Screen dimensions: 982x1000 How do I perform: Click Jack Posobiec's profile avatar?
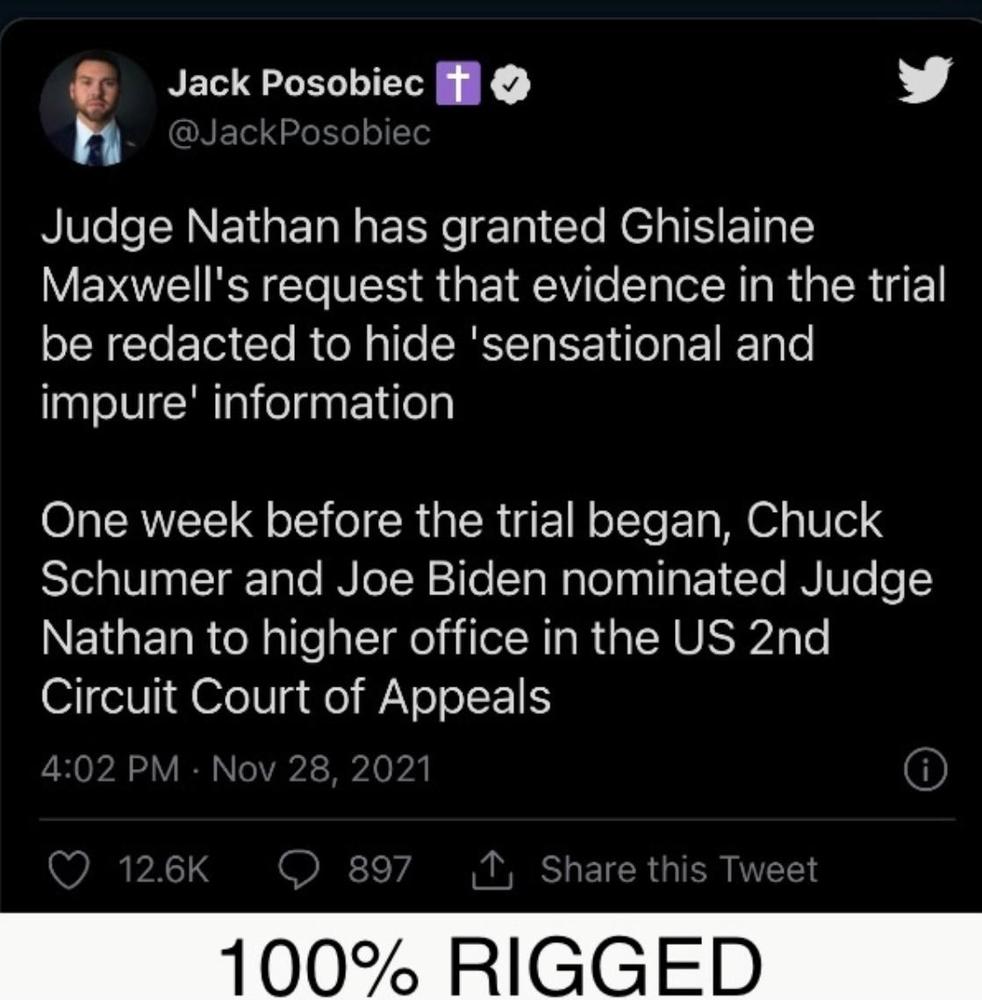pos(97,108)
